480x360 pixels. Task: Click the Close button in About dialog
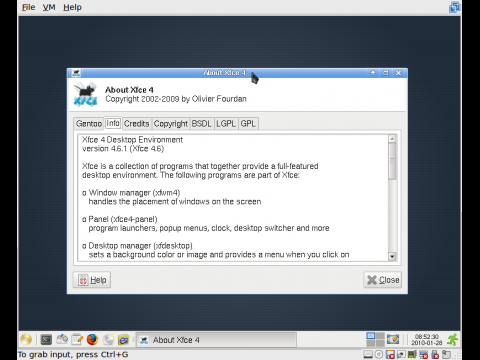[x=383, y=280]
